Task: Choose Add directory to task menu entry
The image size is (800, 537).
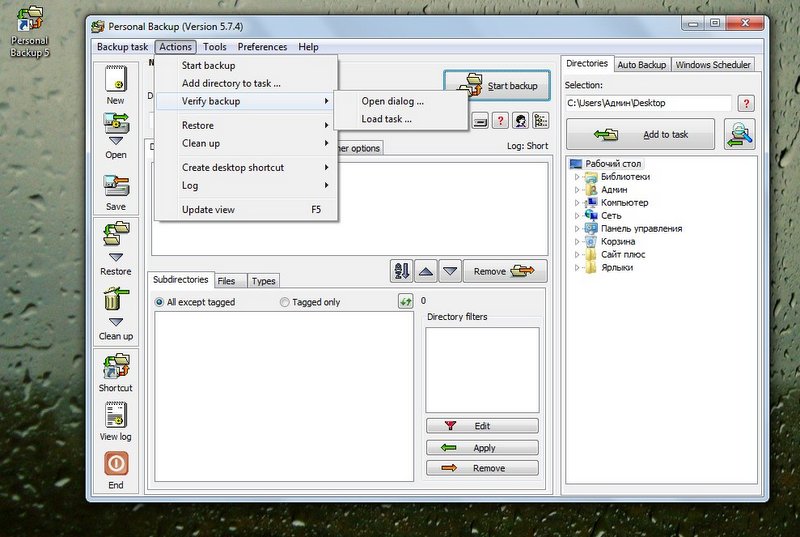Action: (246, 83)
